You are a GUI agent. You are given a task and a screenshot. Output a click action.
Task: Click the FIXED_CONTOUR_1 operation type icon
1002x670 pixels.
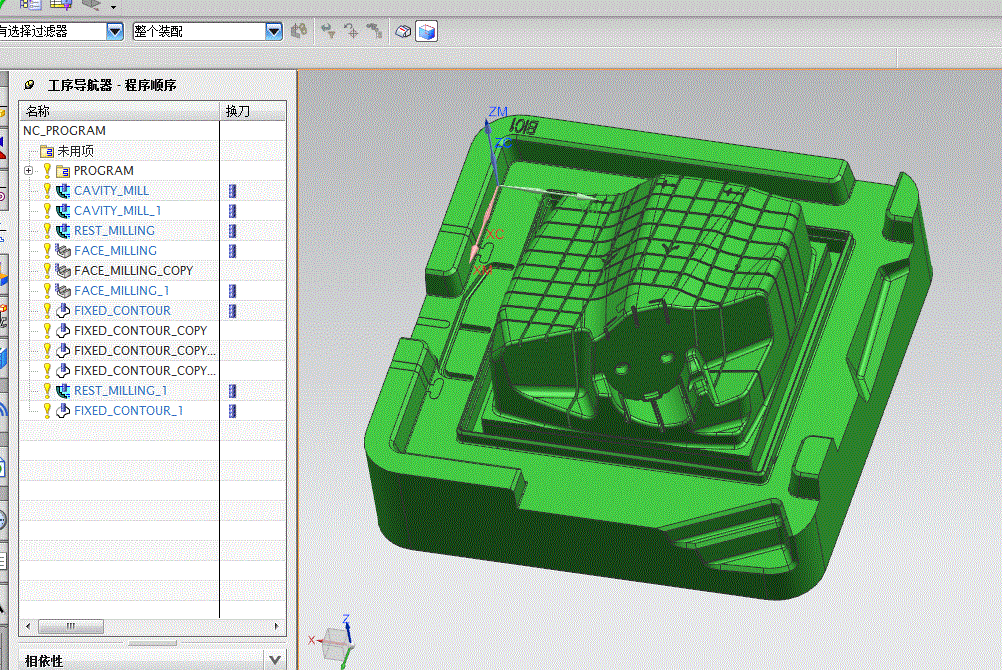(x=63, y=410)
